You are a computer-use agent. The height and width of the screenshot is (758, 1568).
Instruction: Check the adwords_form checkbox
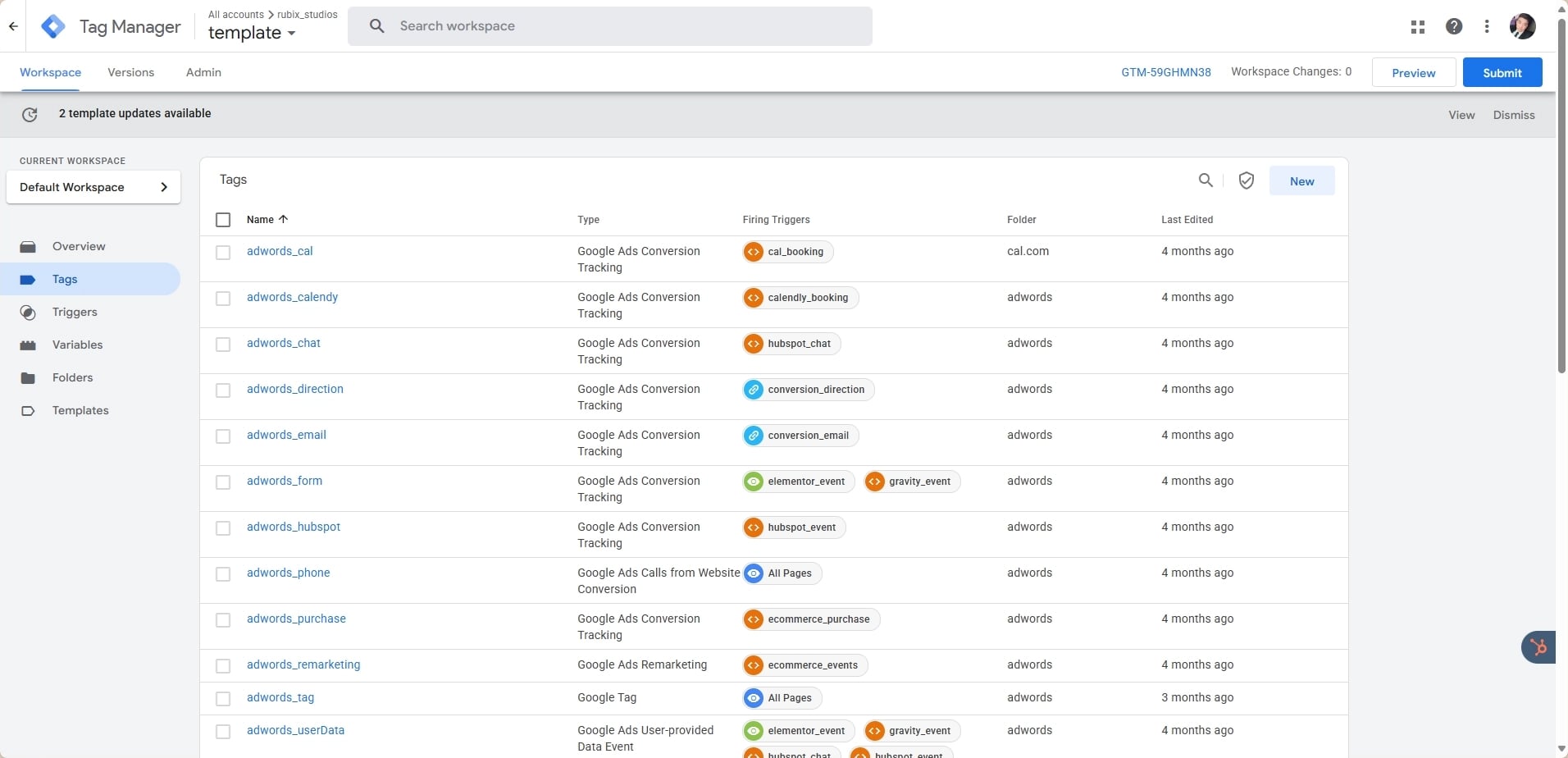222,482
